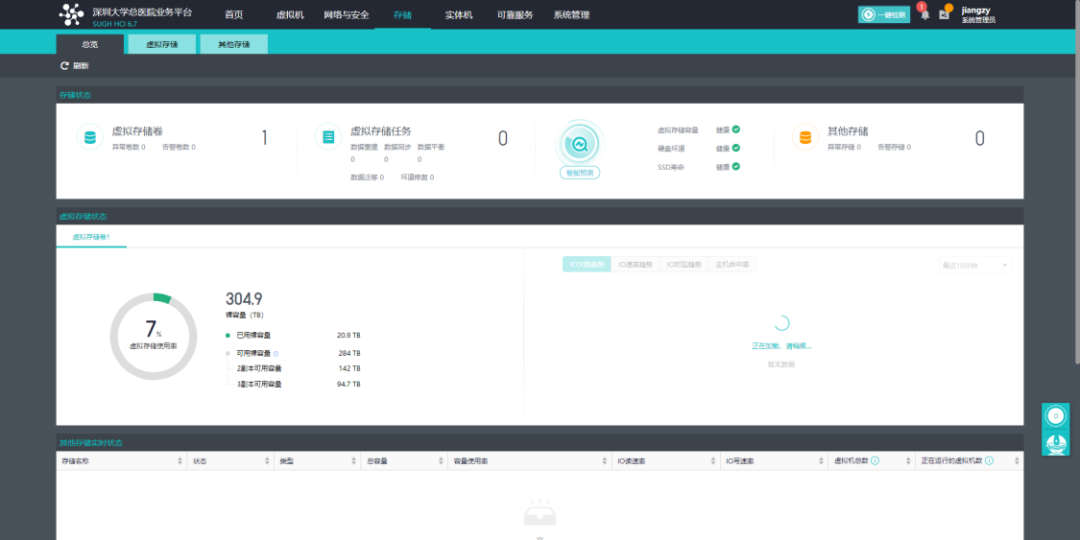Select the IO速率趋势 chart toggle
Screen dimensions: 1080x540
635,264
